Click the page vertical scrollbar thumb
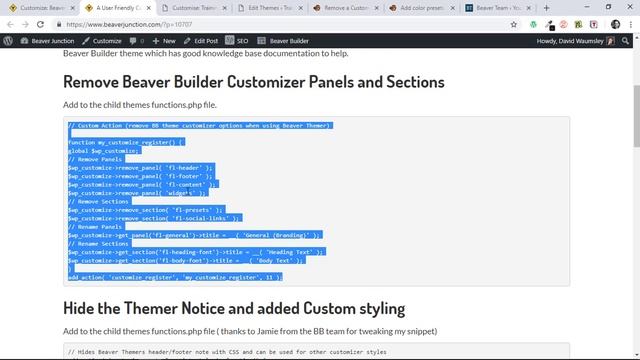640x360 pixels. point(636,116)
